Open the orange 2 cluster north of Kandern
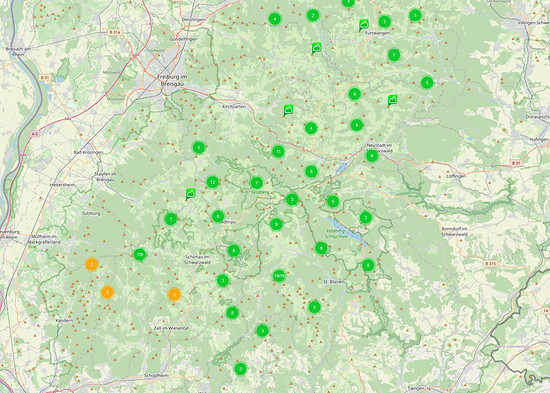The height and width of the screenshot is (393, 550). (107, 292)
